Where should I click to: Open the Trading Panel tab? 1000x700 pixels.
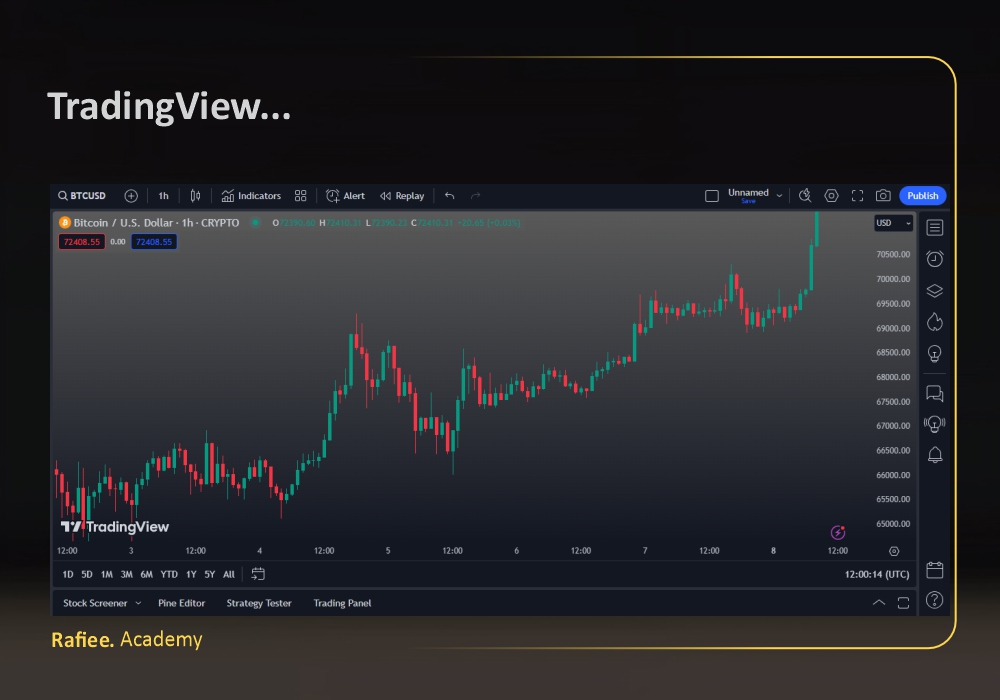(x=342, y=603)
